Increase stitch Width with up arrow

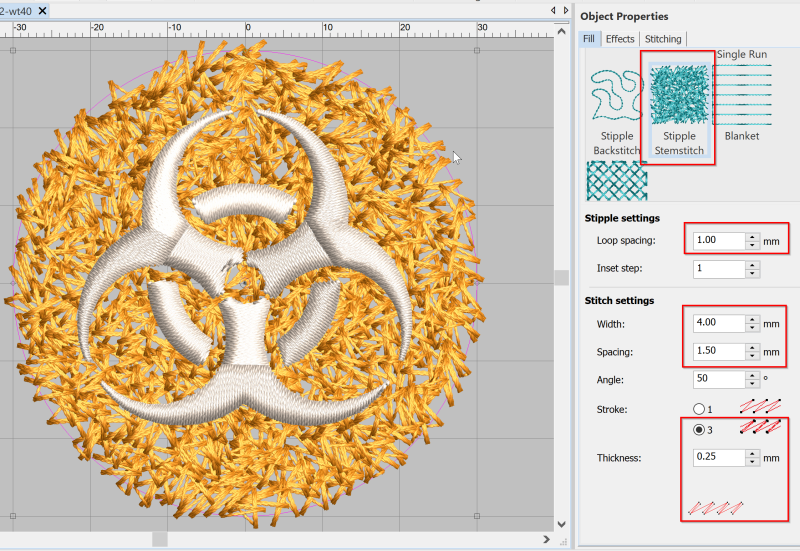pos(753,319)
